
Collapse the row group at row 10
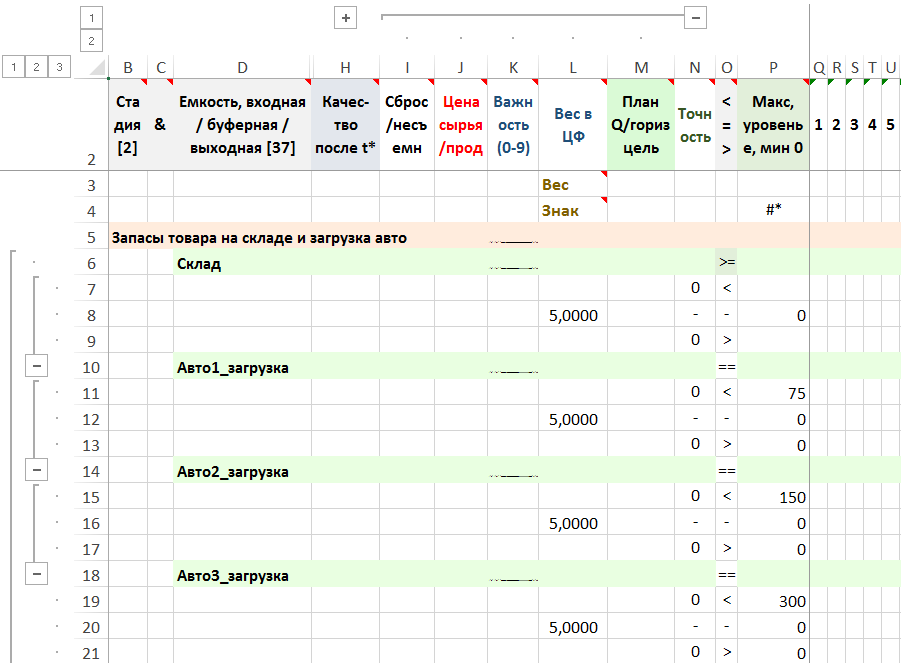[37, 367]
